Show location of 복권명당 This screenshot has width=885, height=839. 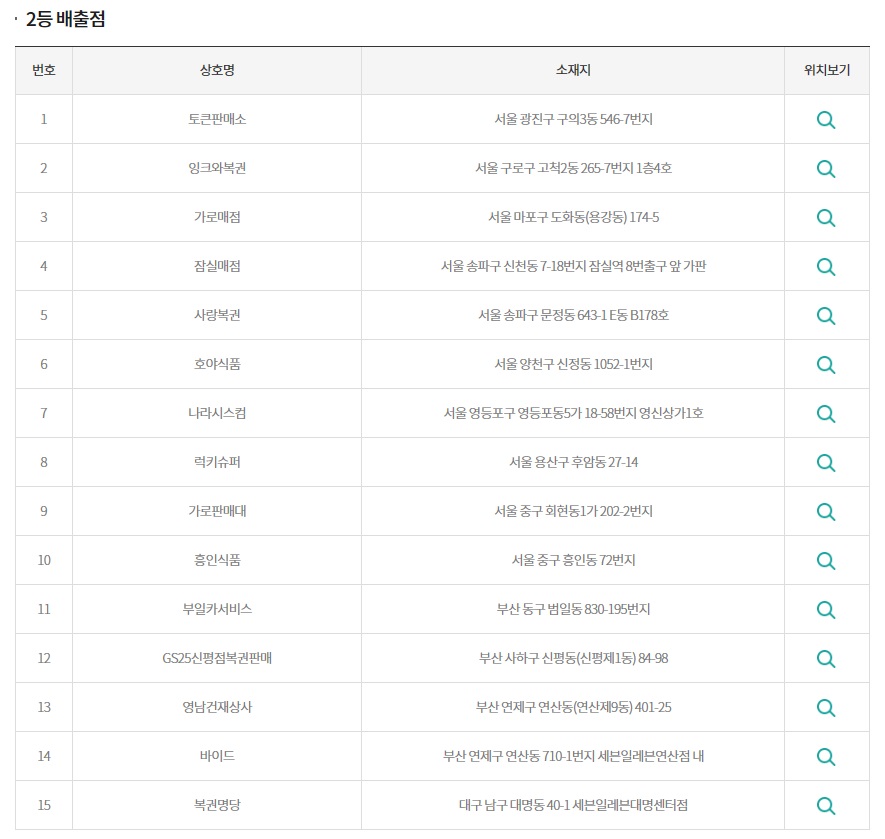[826, 806]
